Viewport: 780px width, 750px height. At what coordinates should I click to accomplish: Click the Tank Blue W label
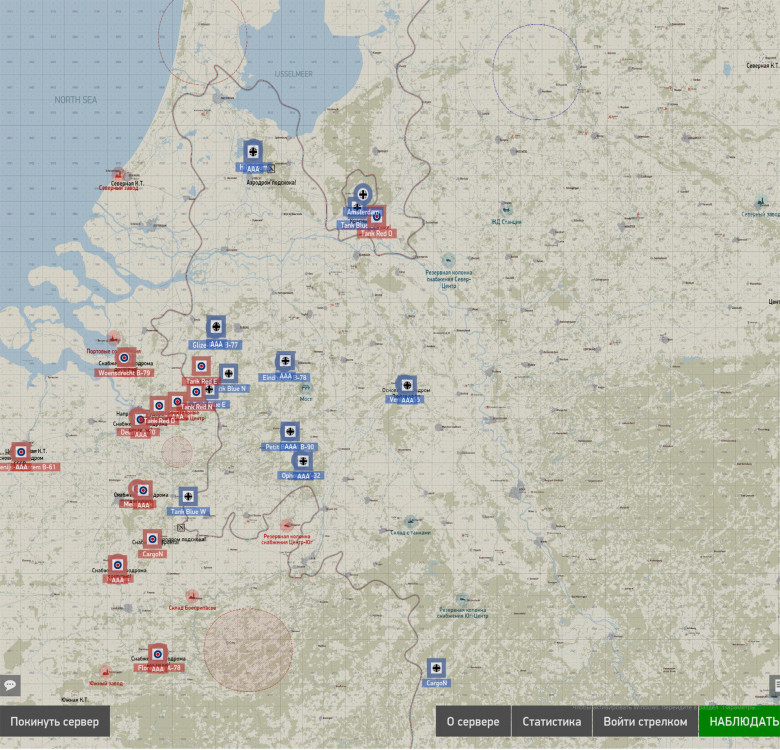188,511
